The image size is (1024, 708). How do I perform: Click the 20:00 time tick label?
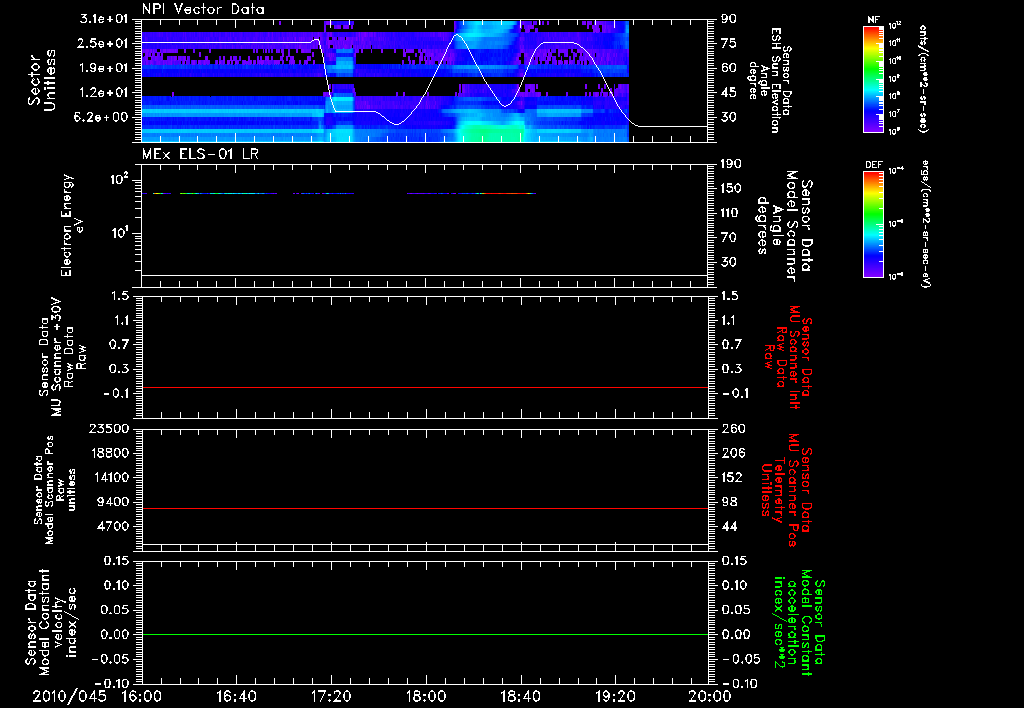[709, 696]
